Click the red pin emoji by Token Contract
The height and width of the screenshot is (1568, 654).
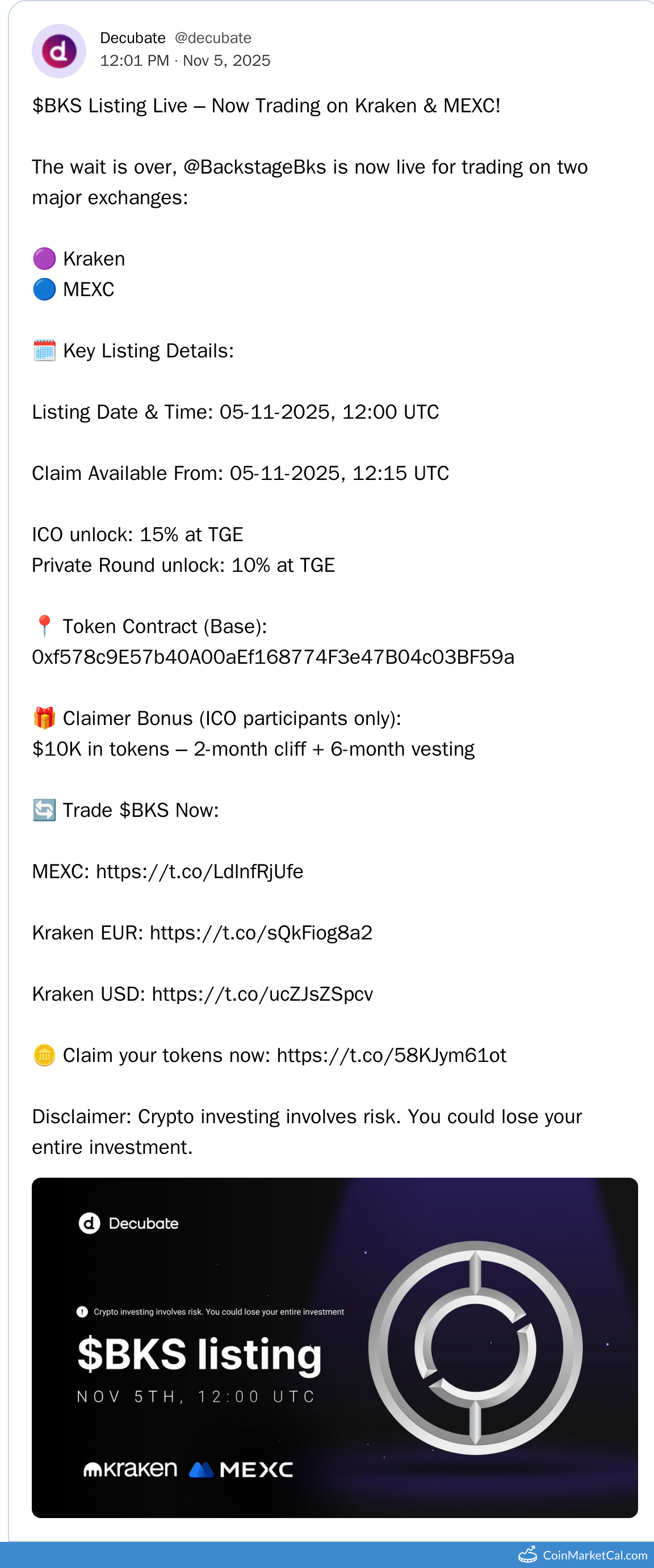[44, 626]
